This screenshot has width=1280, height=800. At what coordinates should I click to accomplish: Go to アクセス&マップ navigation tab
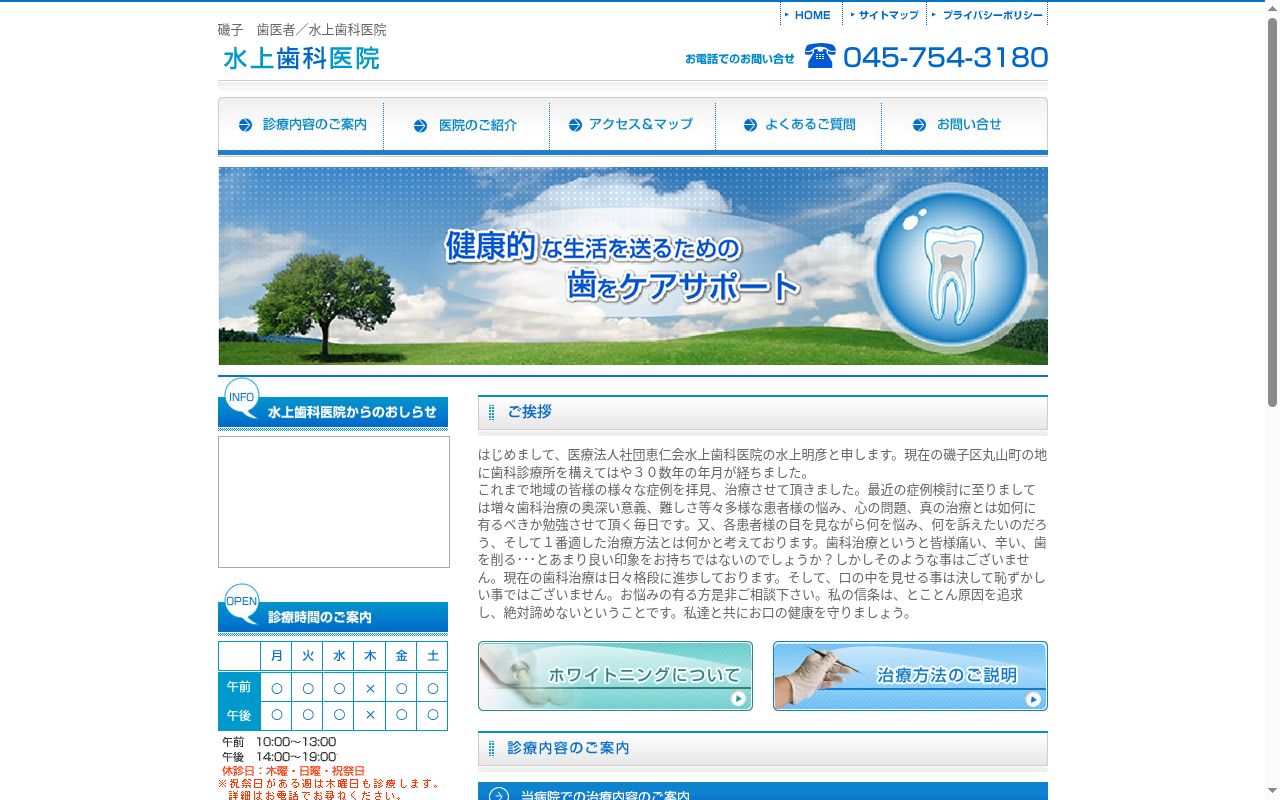click(632, 126)
